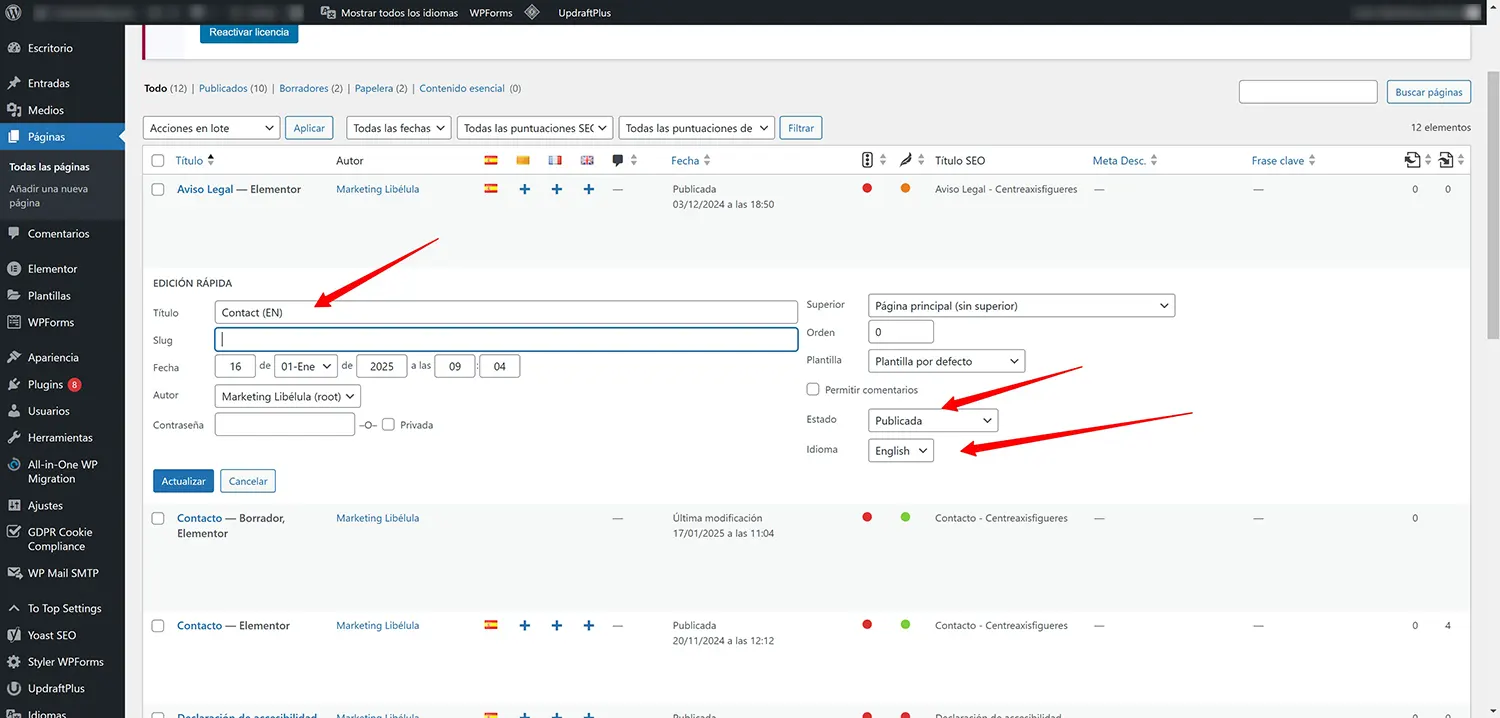Expand the Acciones en lote dropdown
The width and height of the screenshot is (1500, 718).
[212, 128]
